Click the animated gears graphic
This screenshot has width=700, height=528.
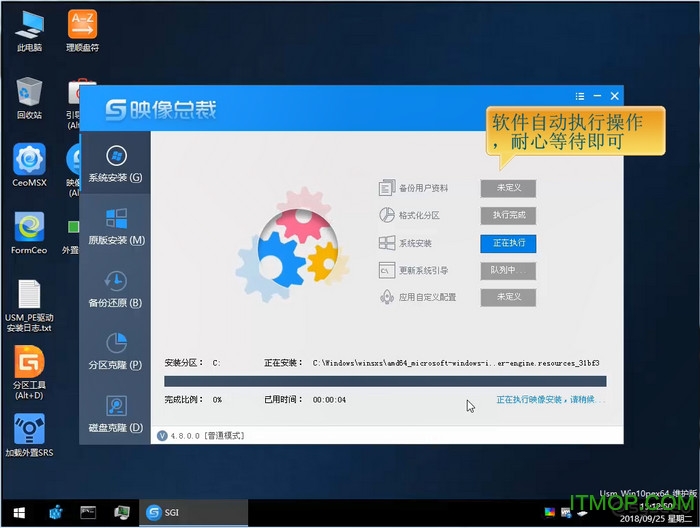point(292,244)
